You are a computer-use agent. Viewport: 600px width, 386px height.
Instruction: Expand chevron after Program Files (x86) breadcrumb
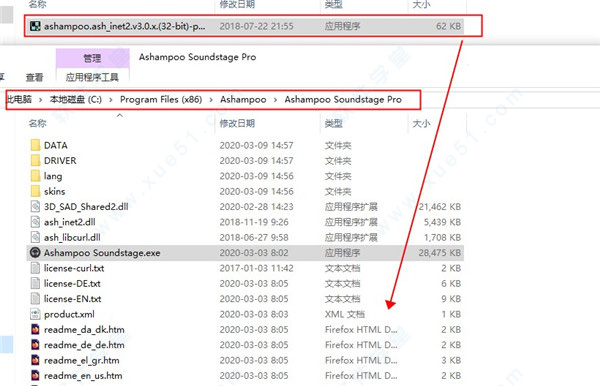(x=211, y=100)
